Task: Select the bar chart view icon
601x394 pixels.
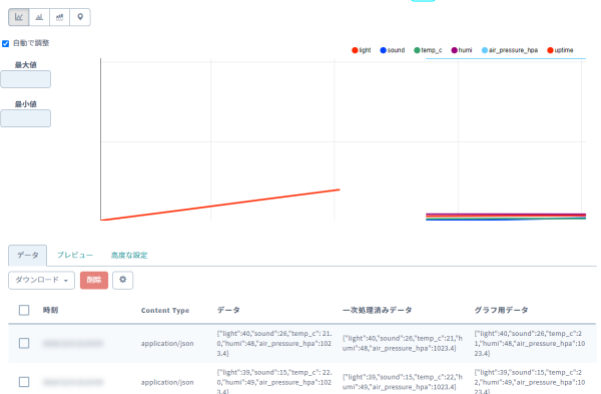Action: (39, 17)
